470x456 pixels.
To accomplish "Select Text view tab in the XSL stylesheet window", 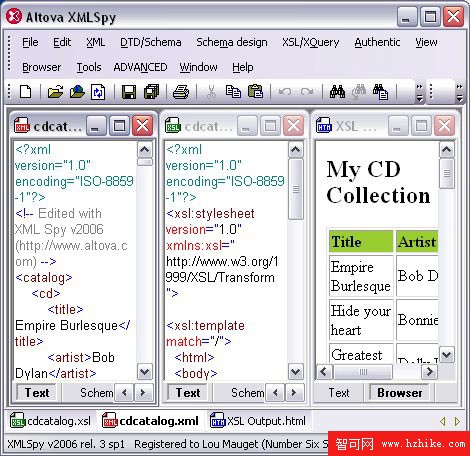I will coord(188,393).
